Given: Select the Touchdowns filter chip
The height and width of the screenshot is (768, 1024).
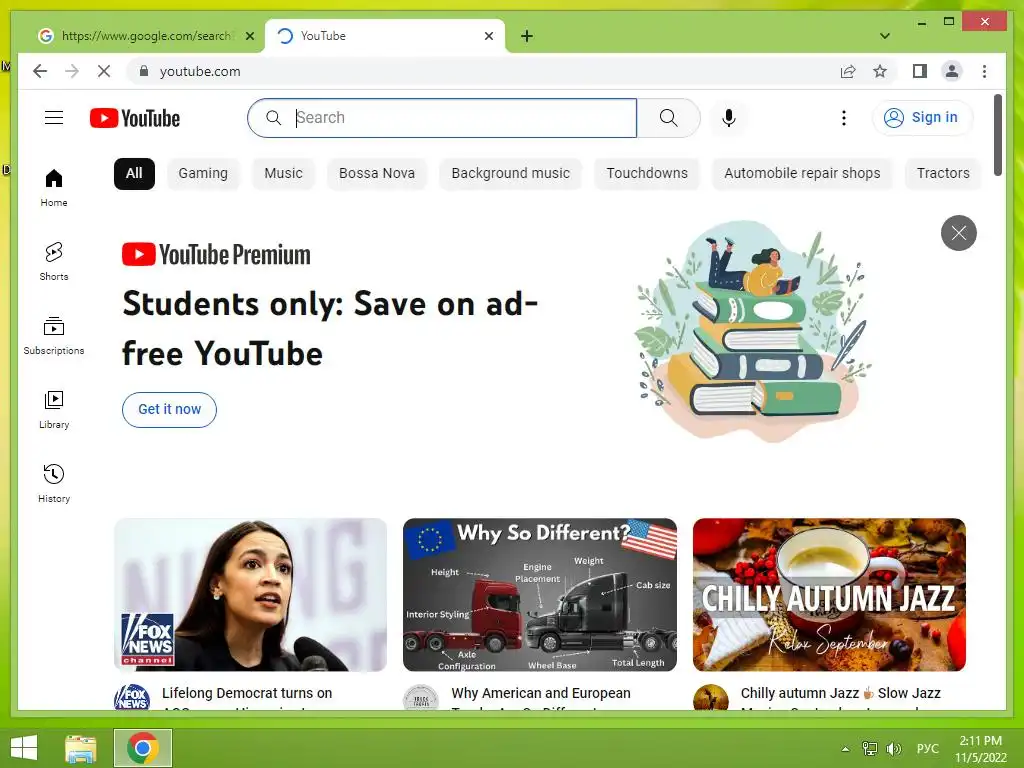Looking at the screenshot, I should tap(647, 174).
